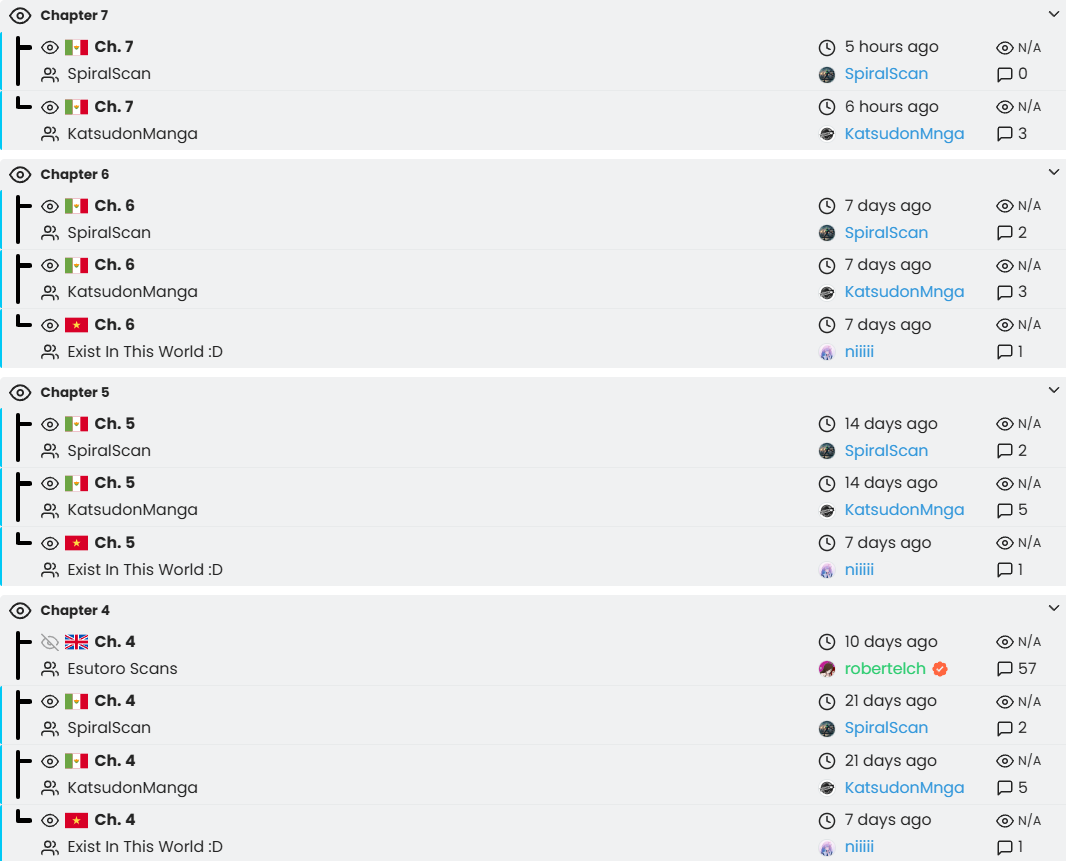Mark Esutoro Scans Ch. 4 as read
The height and width of the screenshot is (861, 1066).
click(50, 641)
